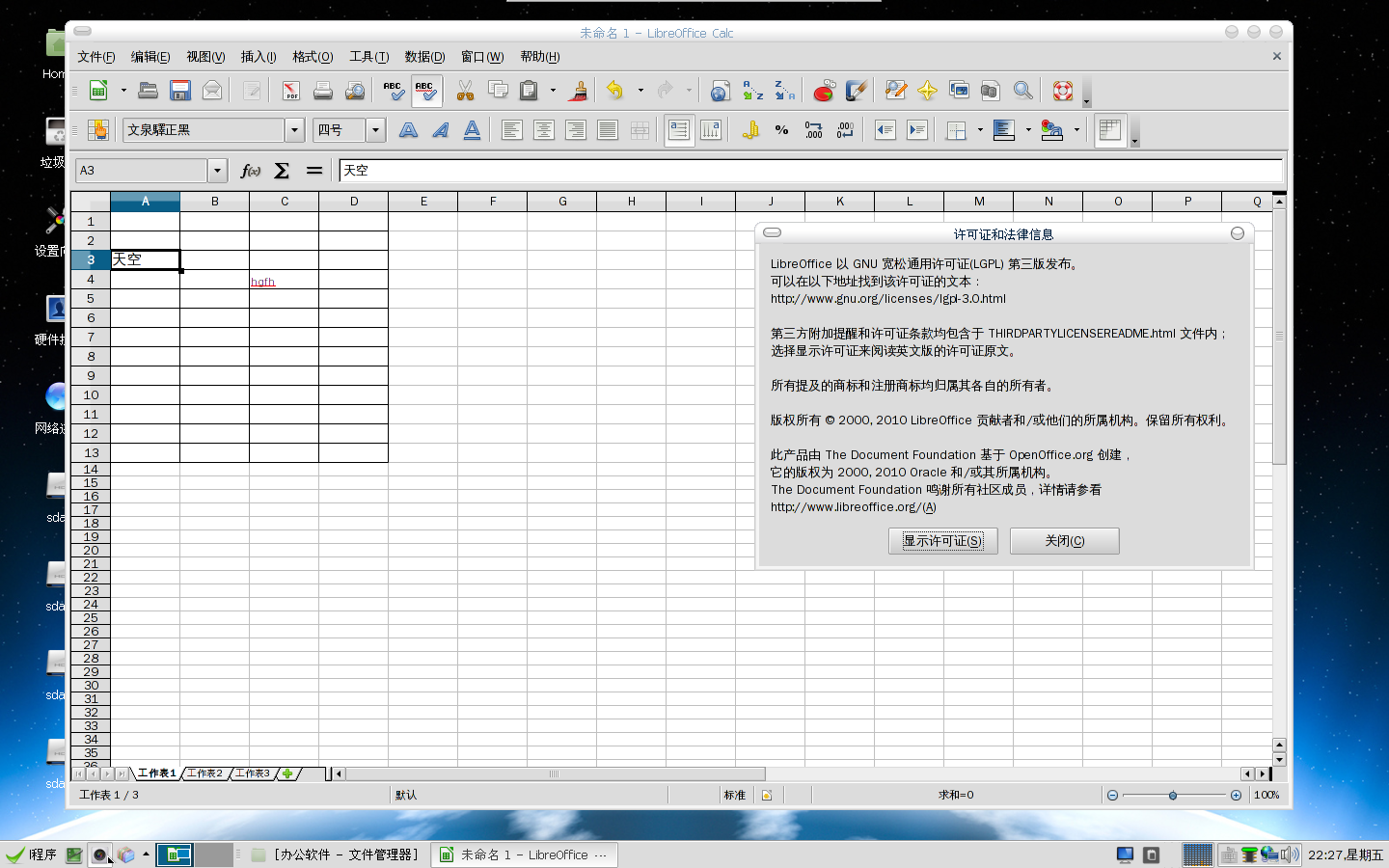Open the Zoom magnifier icon

coord(1022,91)
